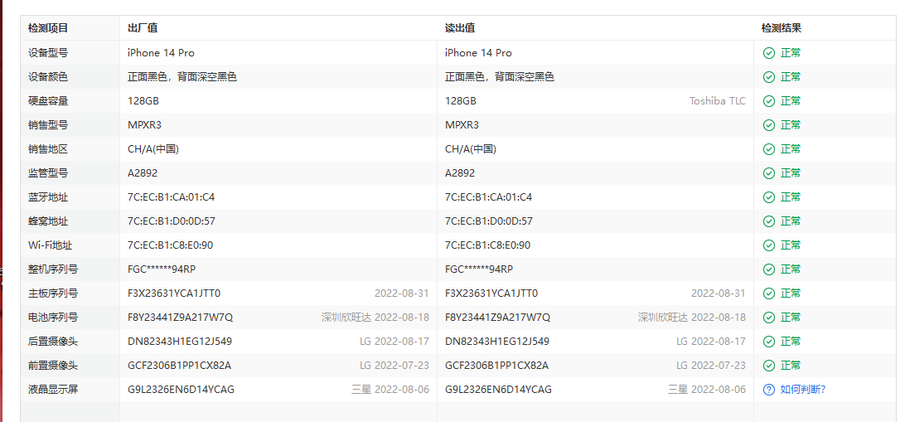Click the 检测项目 column header
This screenshot has width=900, height=422.
[x=48, y=28]
